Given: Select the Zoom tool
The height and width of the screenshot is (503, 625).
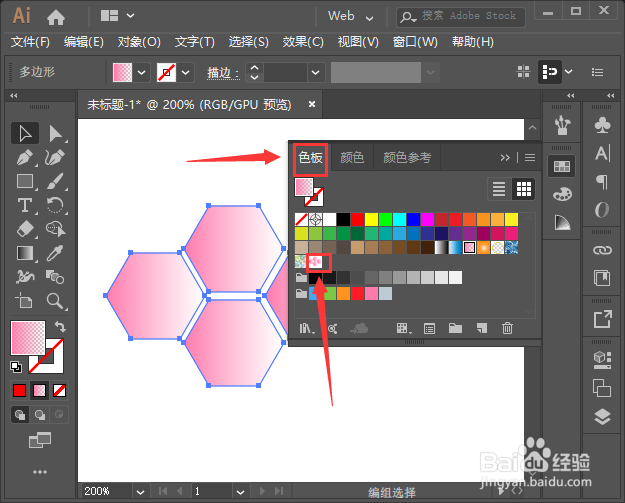Looking at the screenshot, I should coord(55,301).
